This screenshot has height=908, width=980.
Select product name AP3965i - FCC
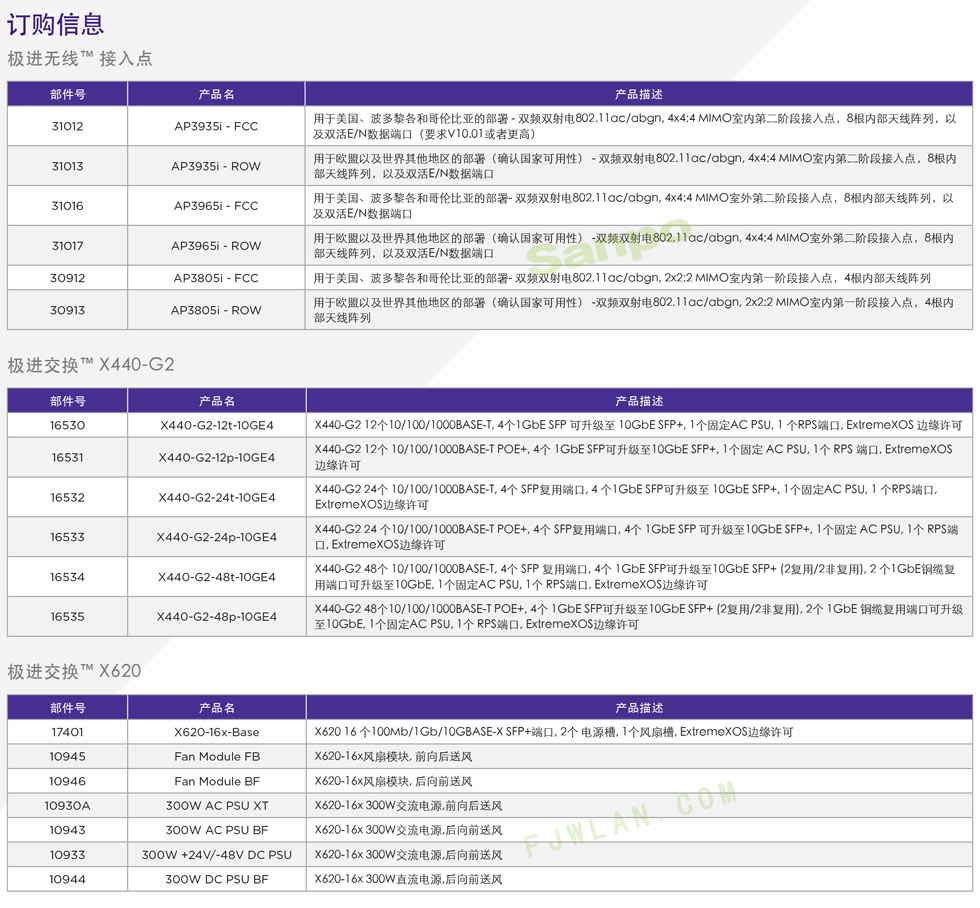(216, 206)
